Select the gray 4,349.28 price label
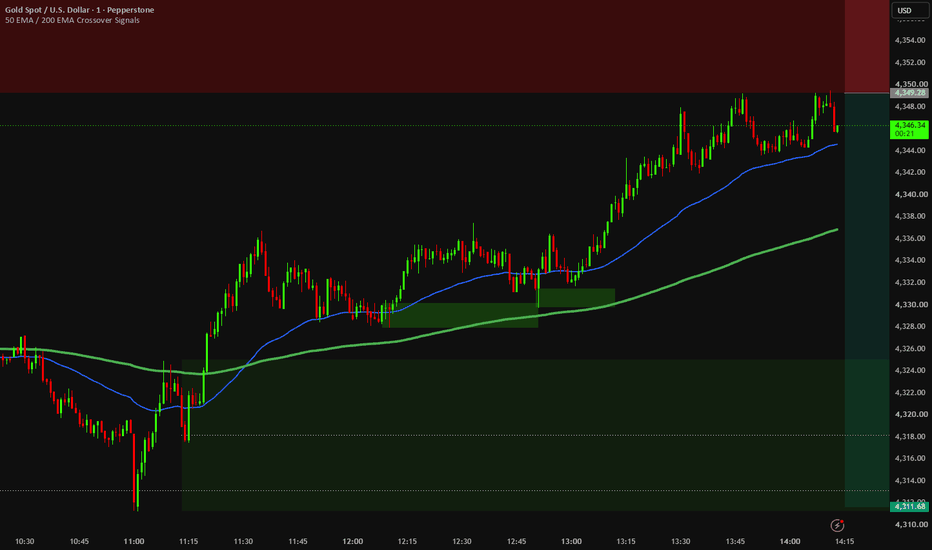The width and height of the screenshot is (932, 550). [x=910, y=93]
